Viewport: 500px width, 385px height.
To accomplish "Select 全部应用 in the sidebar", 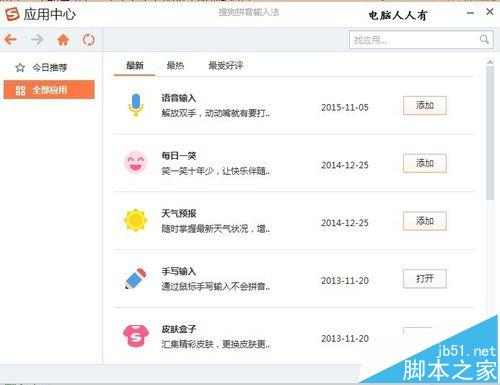I will coord(49,90).
